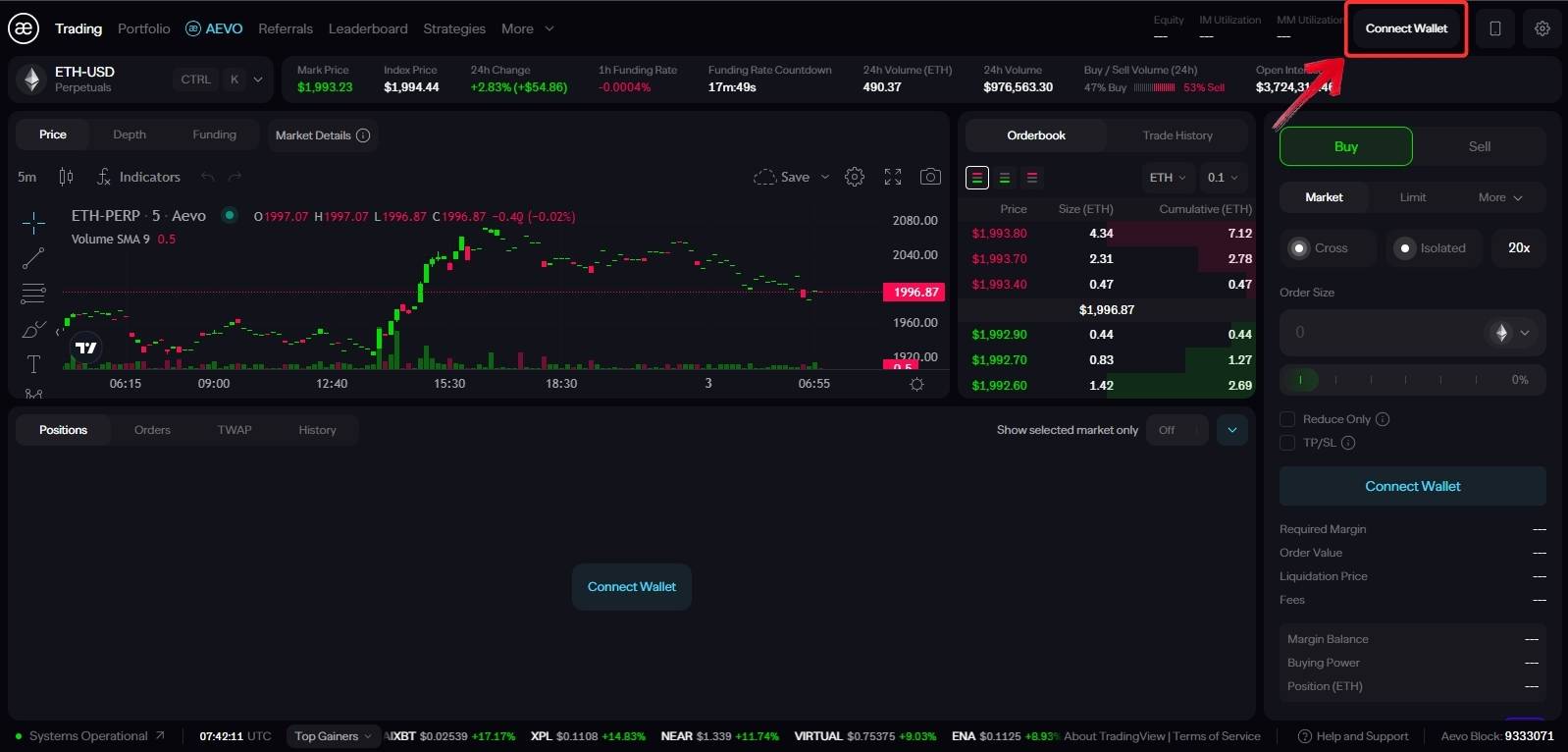Open order size currency dropdown
This screenshot has height=752, width=1568.
[x=1511, y=333]
